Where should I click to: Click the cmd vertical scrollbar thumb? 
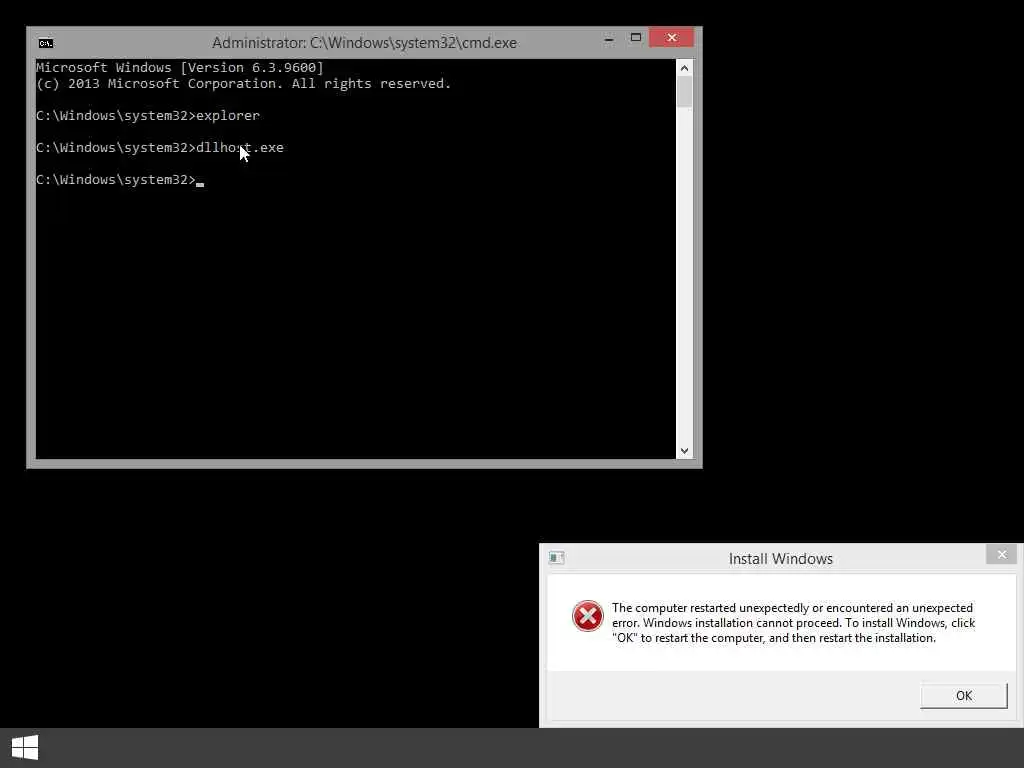[684, 92]
